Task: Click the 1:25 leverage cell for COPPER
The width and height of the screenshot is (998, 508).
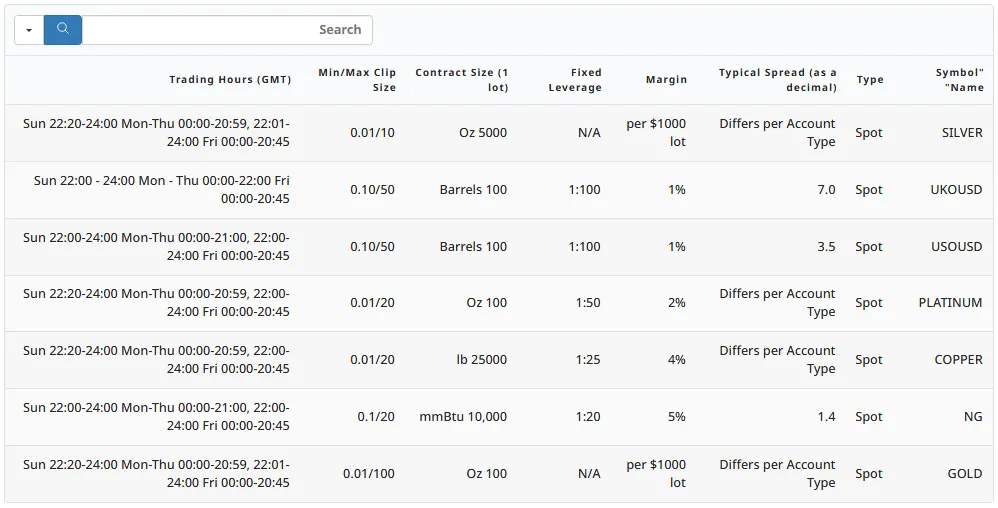Action: tap(588, 360)
